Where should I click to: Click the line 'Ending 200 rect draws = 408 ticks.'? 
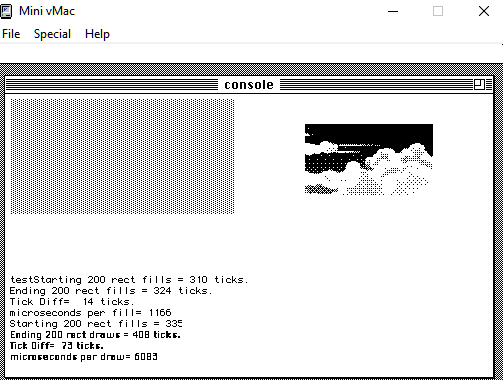coord(95,335)
